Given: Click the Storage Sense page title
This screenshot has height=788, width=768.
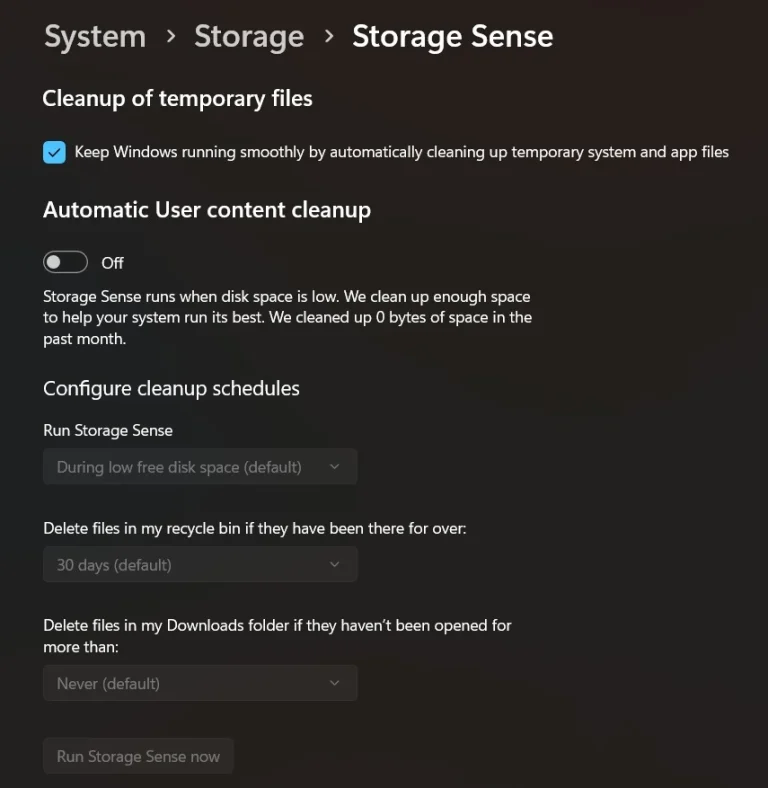Looking at the screenshot, I should tap(452, 37).
